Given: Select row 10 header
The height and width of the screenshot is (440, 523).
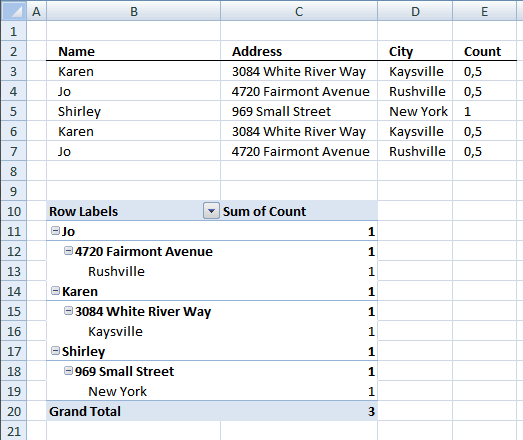Looking at the screenshot, I should [13, 211].
